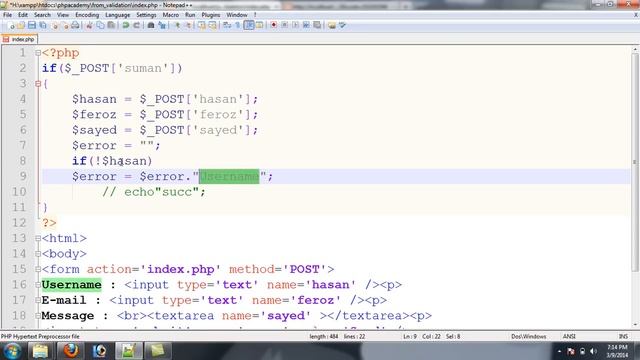This screenshot has height=360, width=640.
Task: Click the Redo toolbar icon
Action: tap(137, 25)
